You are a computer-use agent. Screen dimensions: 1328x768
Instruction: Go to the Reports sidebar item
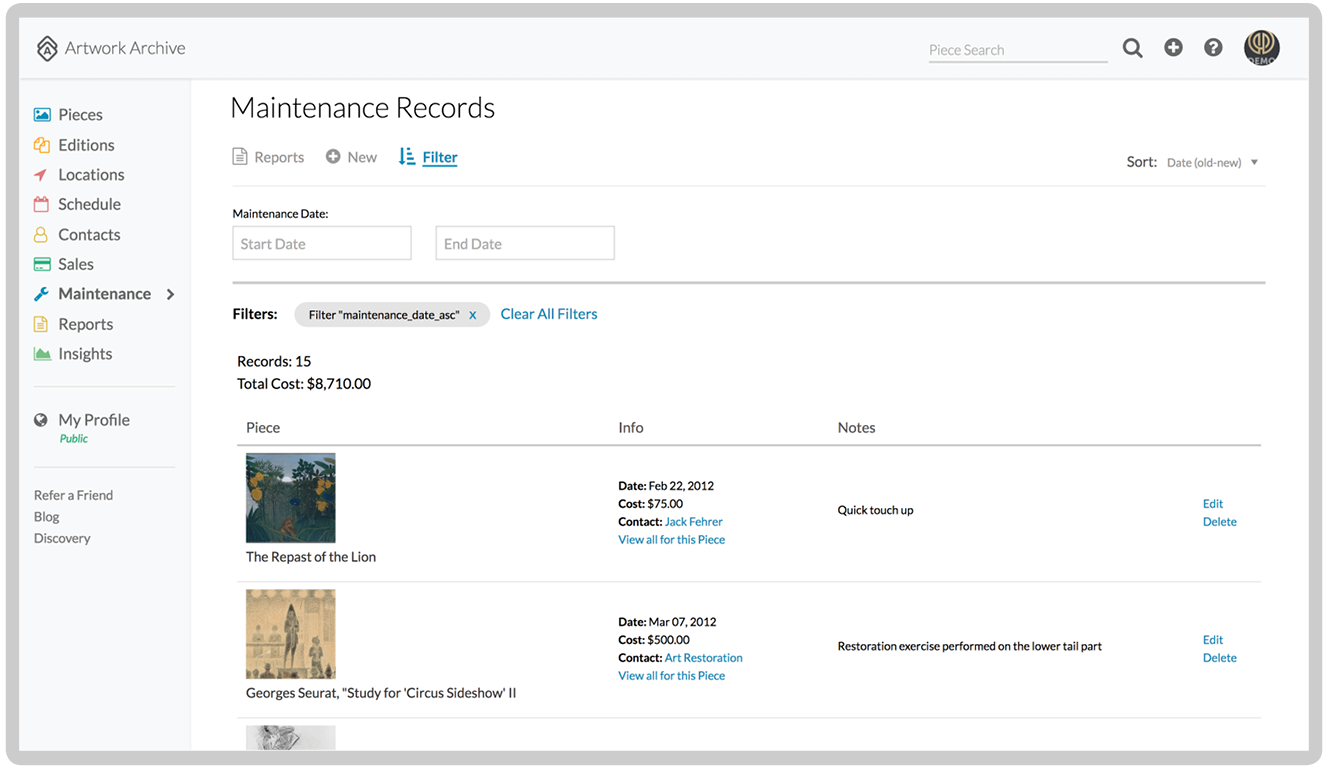[87, 323]
